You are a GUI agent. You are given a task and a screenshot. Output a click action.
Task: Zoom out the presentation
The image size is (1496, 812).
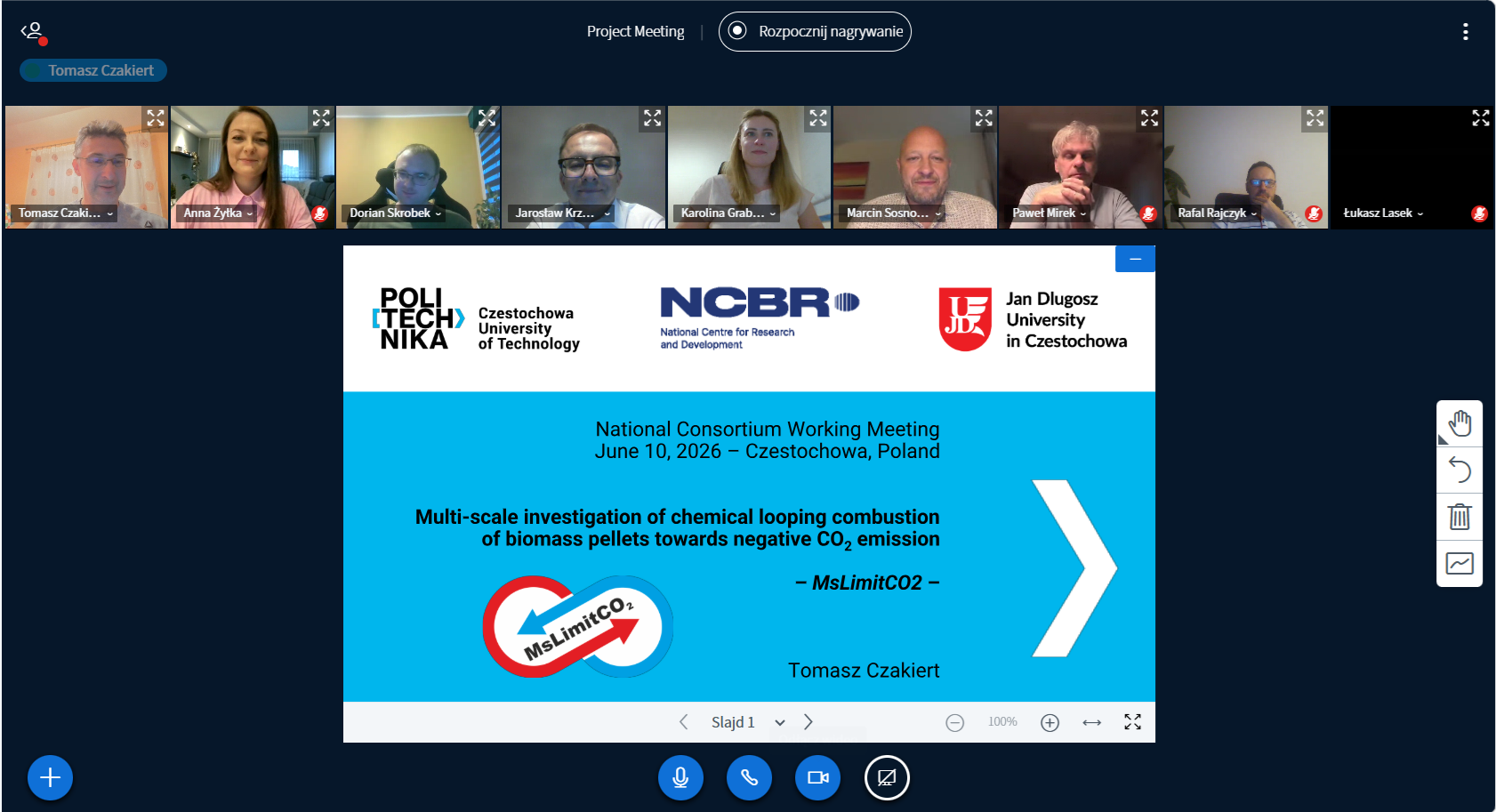tap(954, 723)
